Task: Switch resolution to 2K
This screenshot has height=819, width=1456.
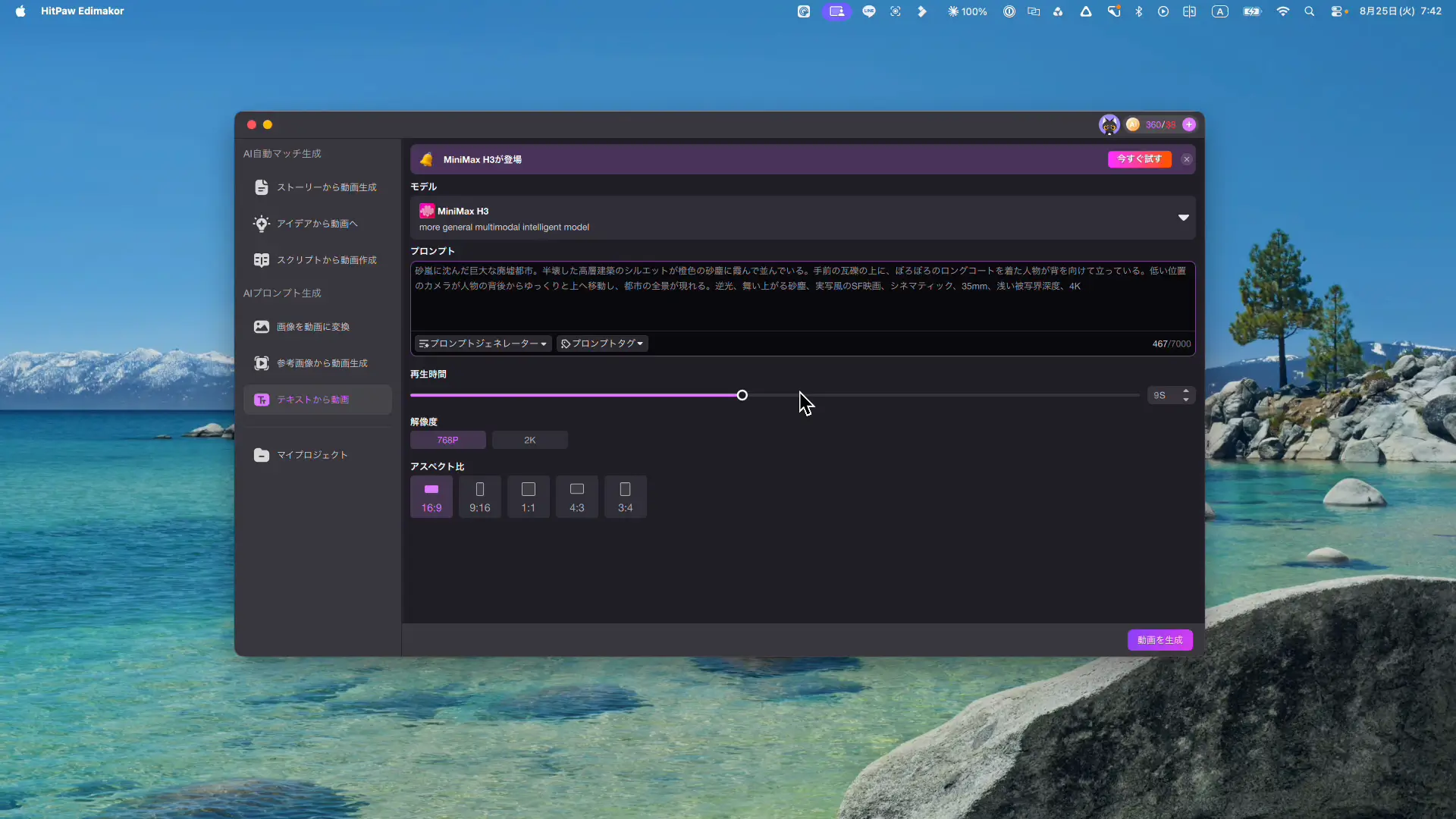Action: (530, 440)
